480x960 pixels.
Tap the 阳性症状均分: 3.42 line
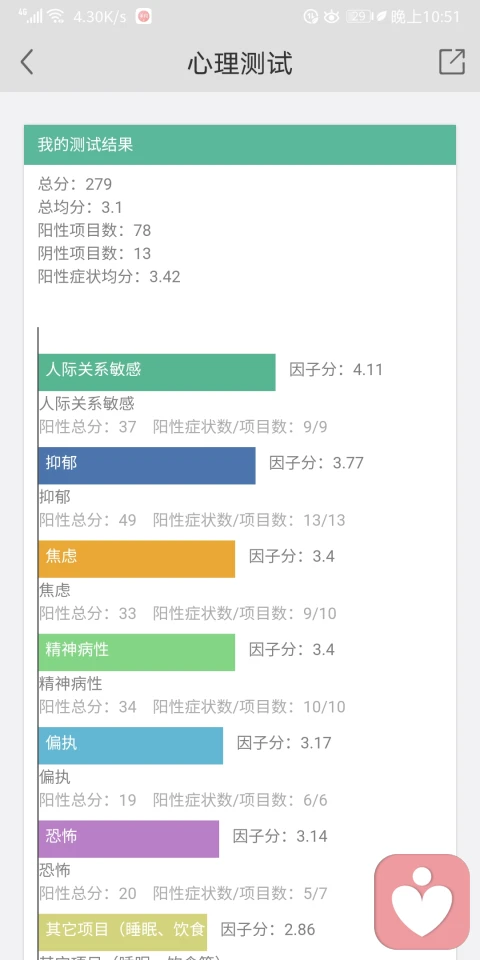coord(109,277)
